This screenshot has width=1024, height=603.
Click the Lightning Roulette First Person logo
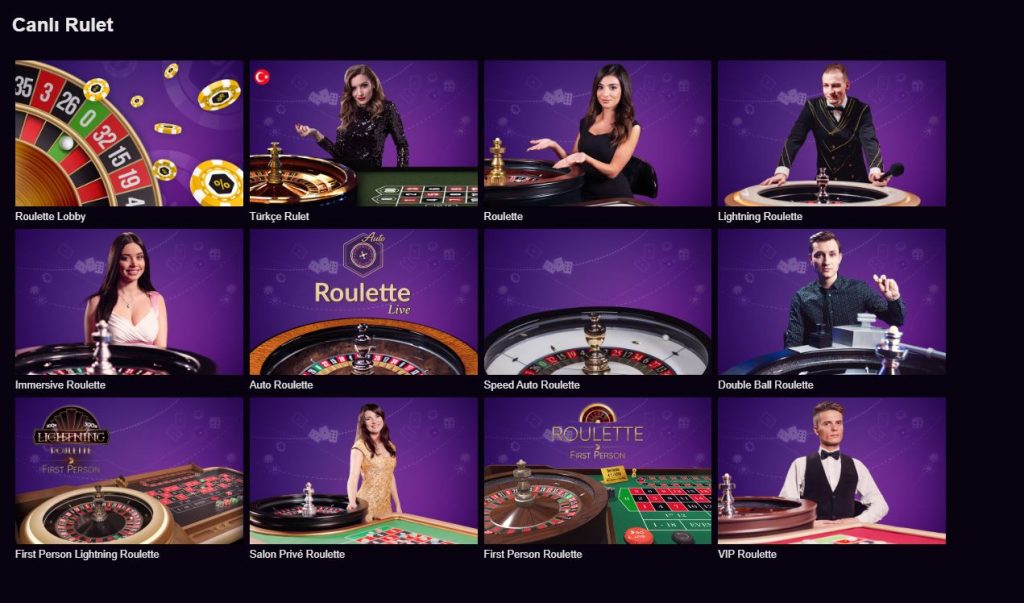point(71,440)
